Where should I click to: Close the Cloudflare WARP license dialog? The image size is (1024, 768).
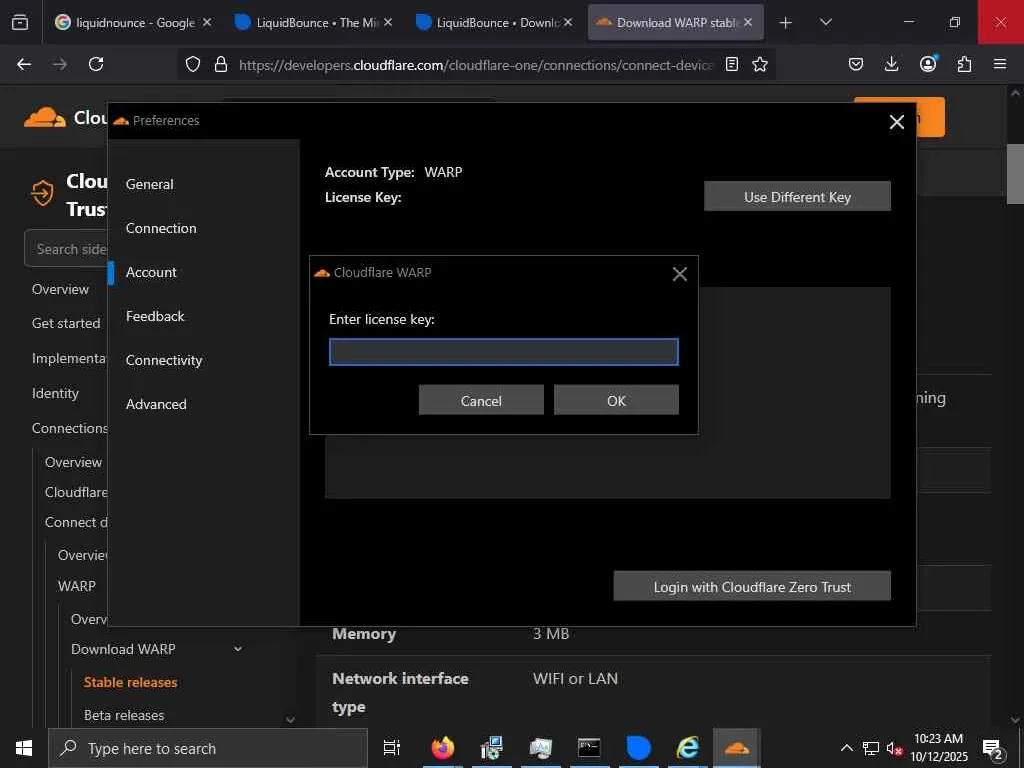pos(680,274)
